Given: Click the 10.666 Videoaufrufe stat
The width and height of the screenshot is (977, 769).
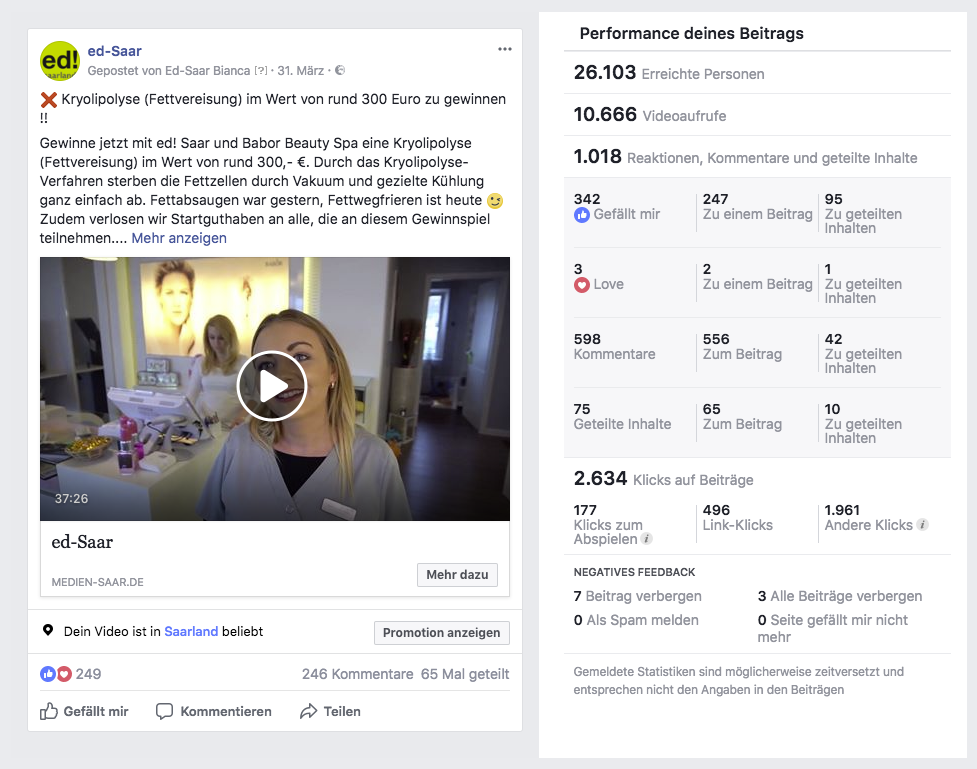Looking at the screenshot, I should (x=650, y=115).
